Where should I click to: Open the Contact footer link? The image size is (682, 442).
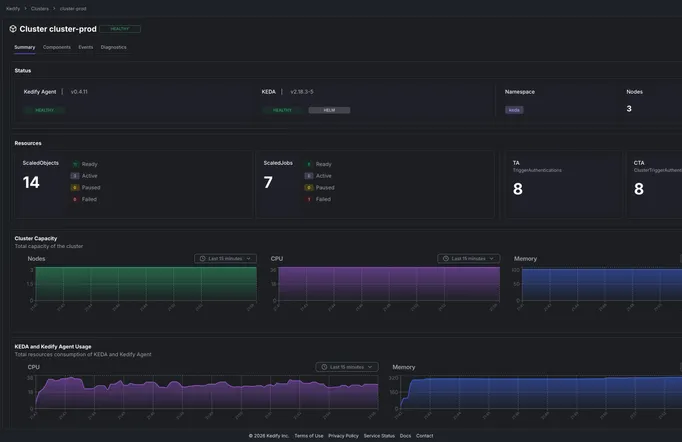coord(425,436)
